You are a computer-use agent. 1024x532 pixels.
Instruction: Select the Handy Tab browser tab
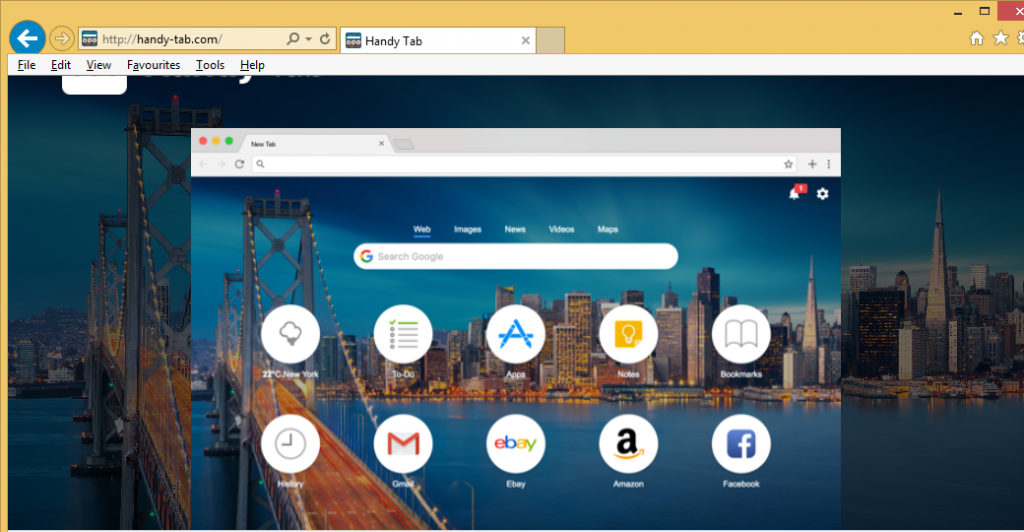tap(438, 40)
